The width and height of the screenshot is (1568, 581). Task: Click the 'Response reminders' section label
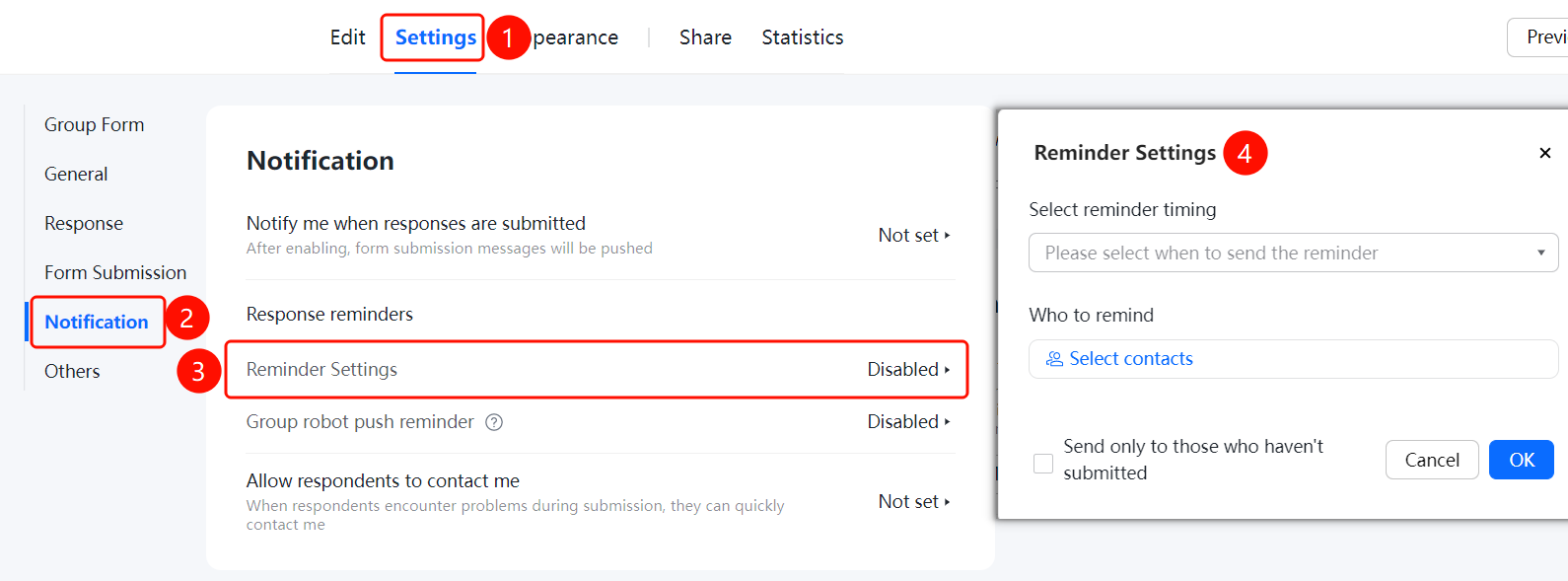(329, 315)
